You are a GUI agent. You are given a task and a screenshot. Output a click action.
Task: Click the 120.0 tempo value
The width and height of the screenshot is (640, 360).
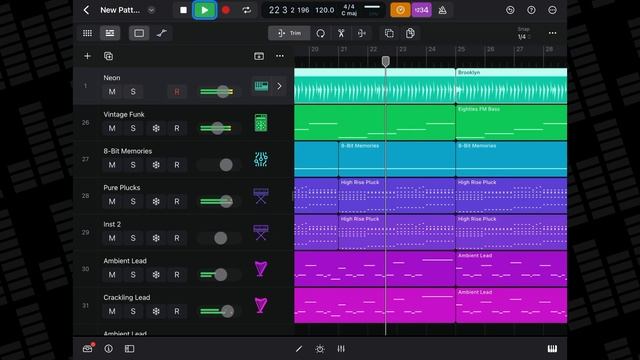click(324, 10)
